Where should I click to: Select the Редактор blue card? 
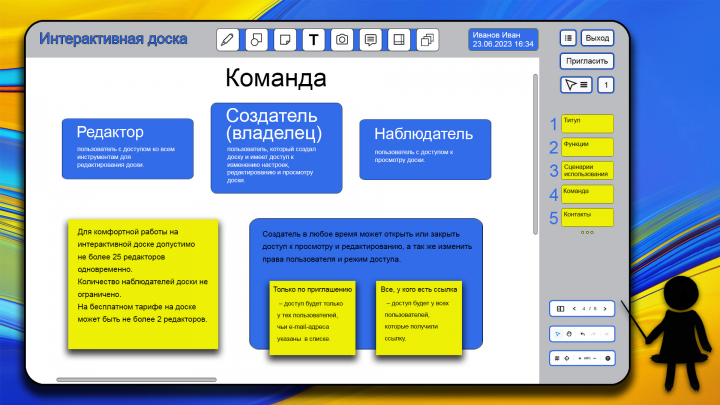click(x=128, y=149)
